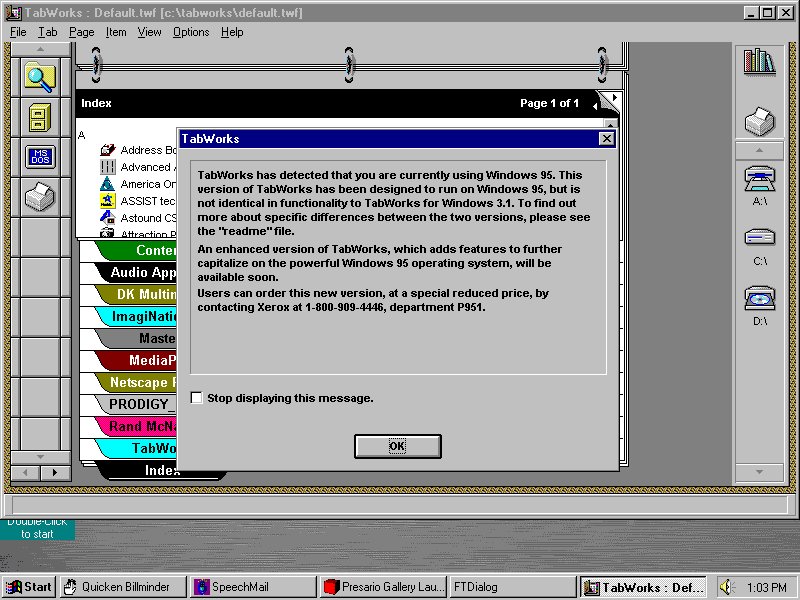The height and width of the screenshot is (600, 800).
Task: Open the Help menu
Action: click(232, 32)
